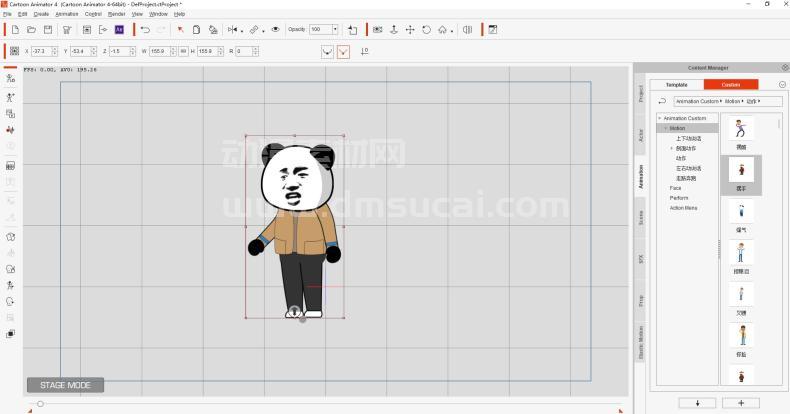This screenshot has height=414, width=790.
Task: Create a new project with the blank-page icon
Action: 15,30
